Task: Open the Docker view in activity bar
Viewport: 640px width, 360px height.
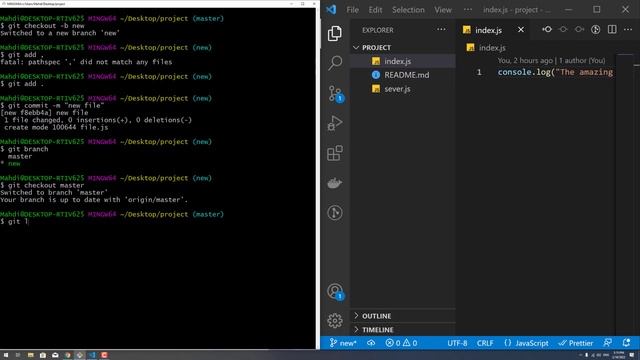Action: (335, 183)
